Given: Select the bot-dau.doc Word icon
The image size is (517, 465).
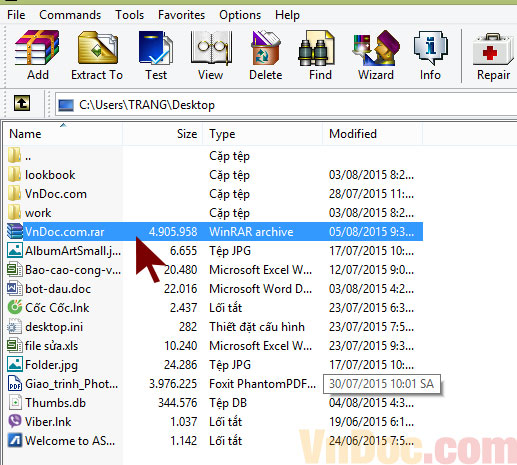Looking at the screenshot, I should coord(14,288).
